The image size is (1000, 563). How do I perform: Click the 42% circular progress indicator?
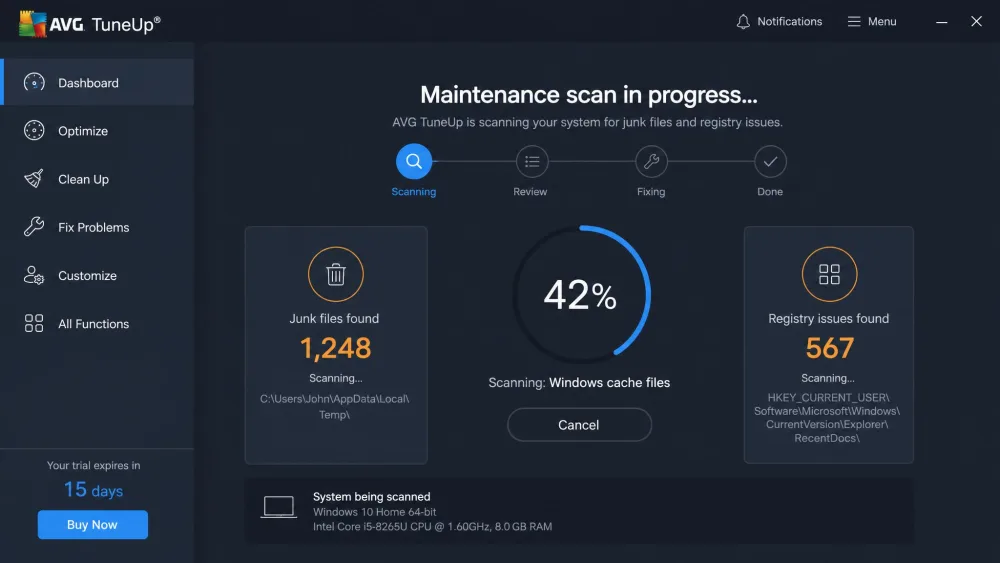pos(580,295)
